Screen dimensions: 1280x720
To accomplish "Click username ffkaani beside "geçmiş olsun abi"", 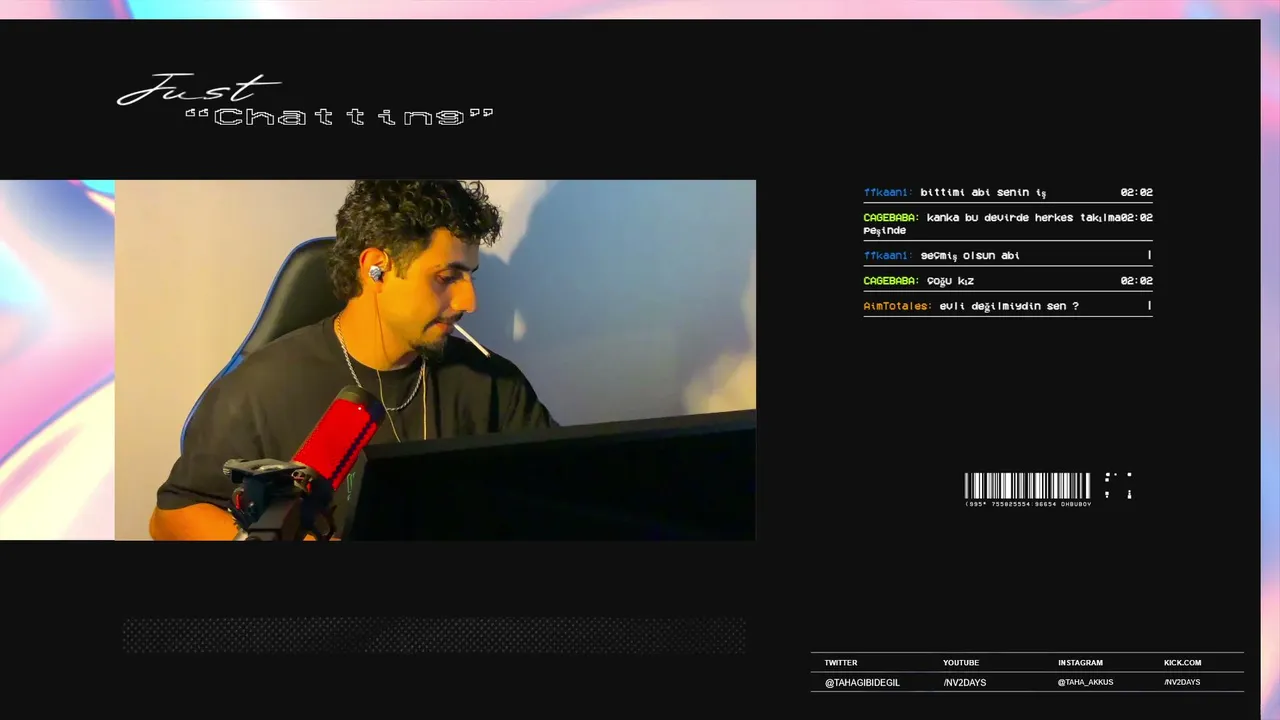I will pyautogui.click(x=888, y=255).
